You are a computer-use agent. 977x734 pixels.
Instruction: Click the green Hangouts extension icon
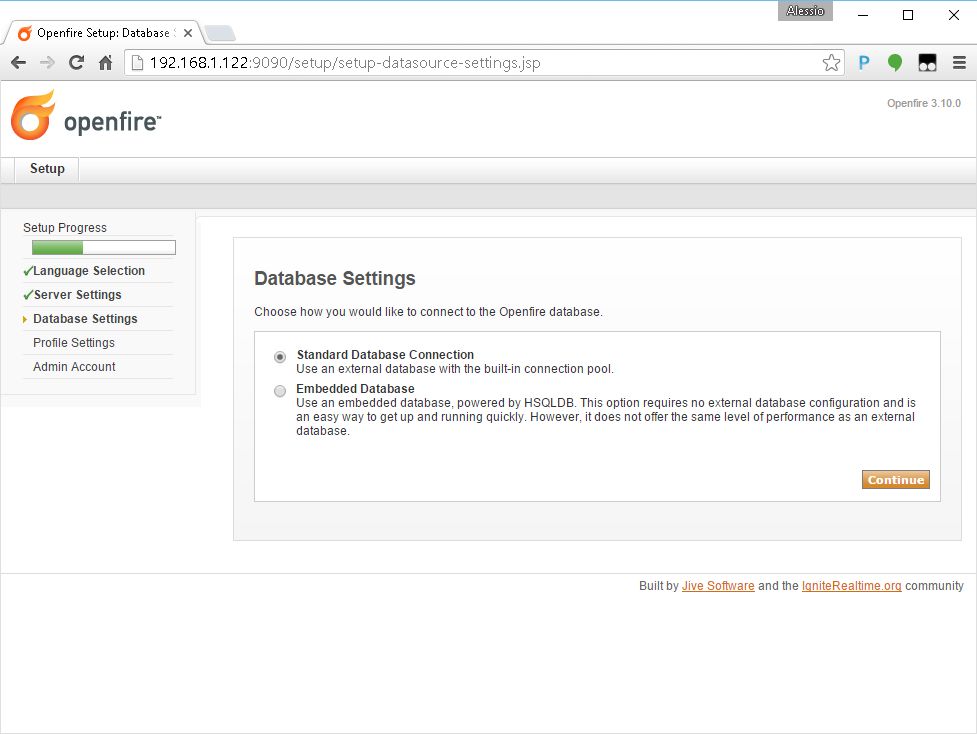tap(895, 63)
